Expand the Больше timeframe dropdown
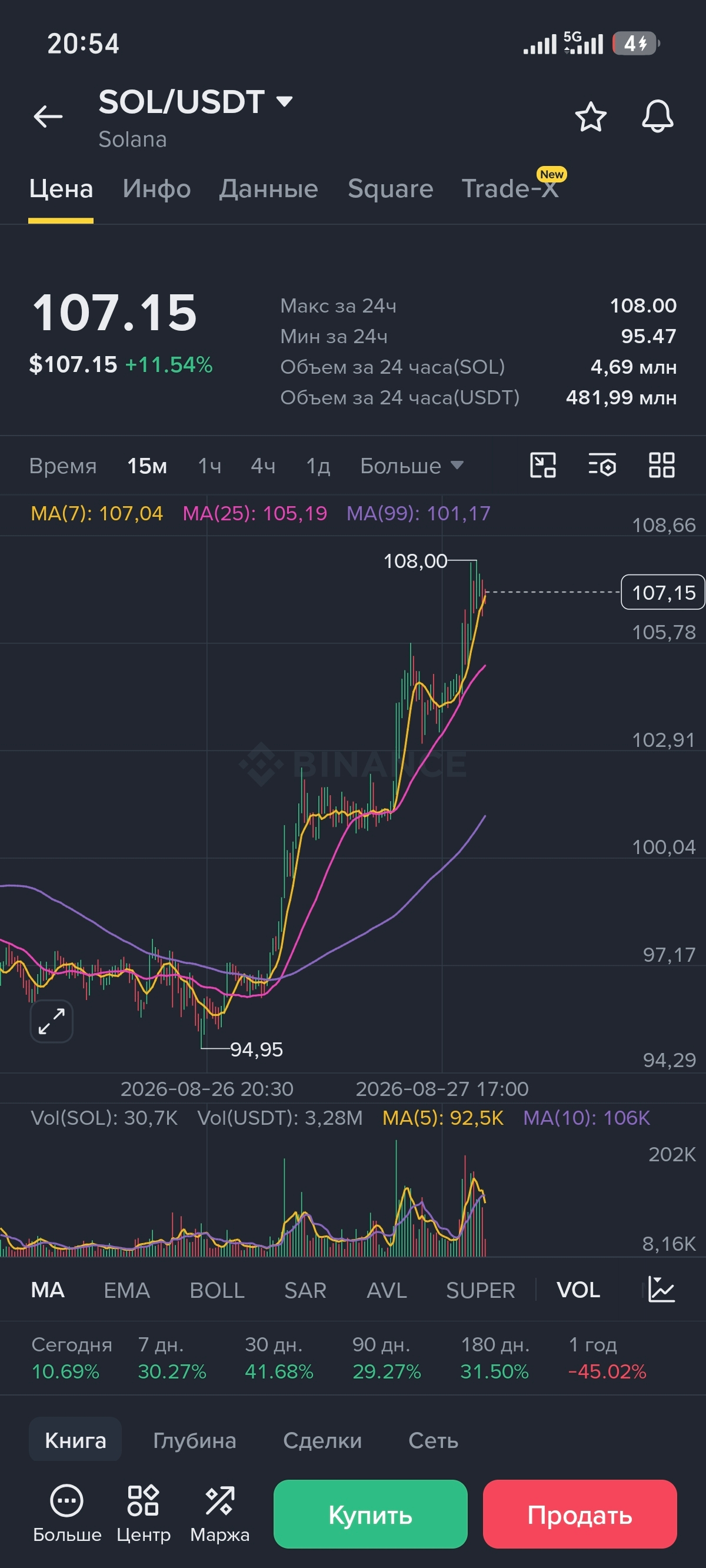Viewport: 706px width, 1568px height. [412, 466]
